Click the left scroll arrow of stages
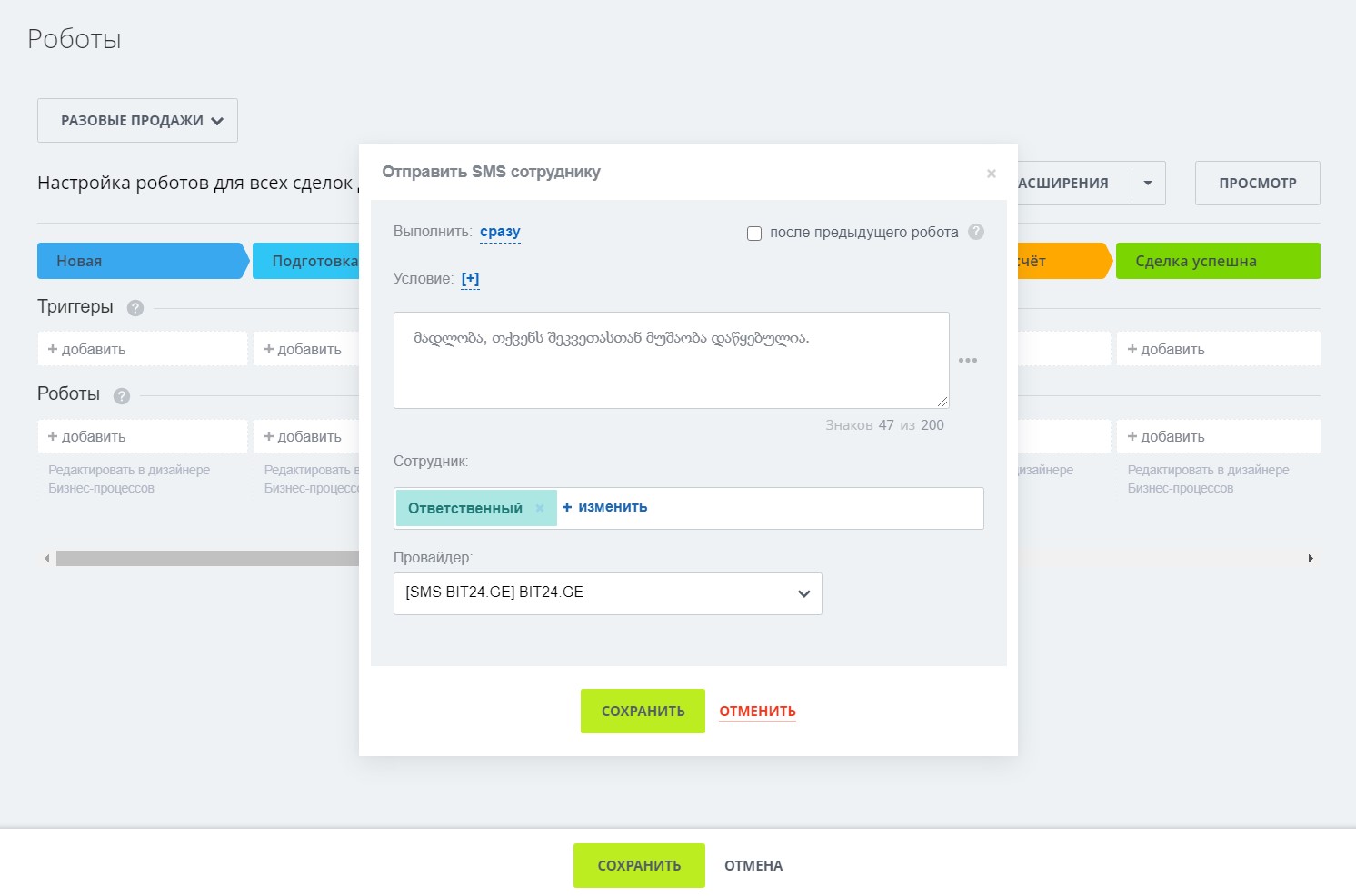The width and height of the screenshot is (1356, 896). pos(46,558)
